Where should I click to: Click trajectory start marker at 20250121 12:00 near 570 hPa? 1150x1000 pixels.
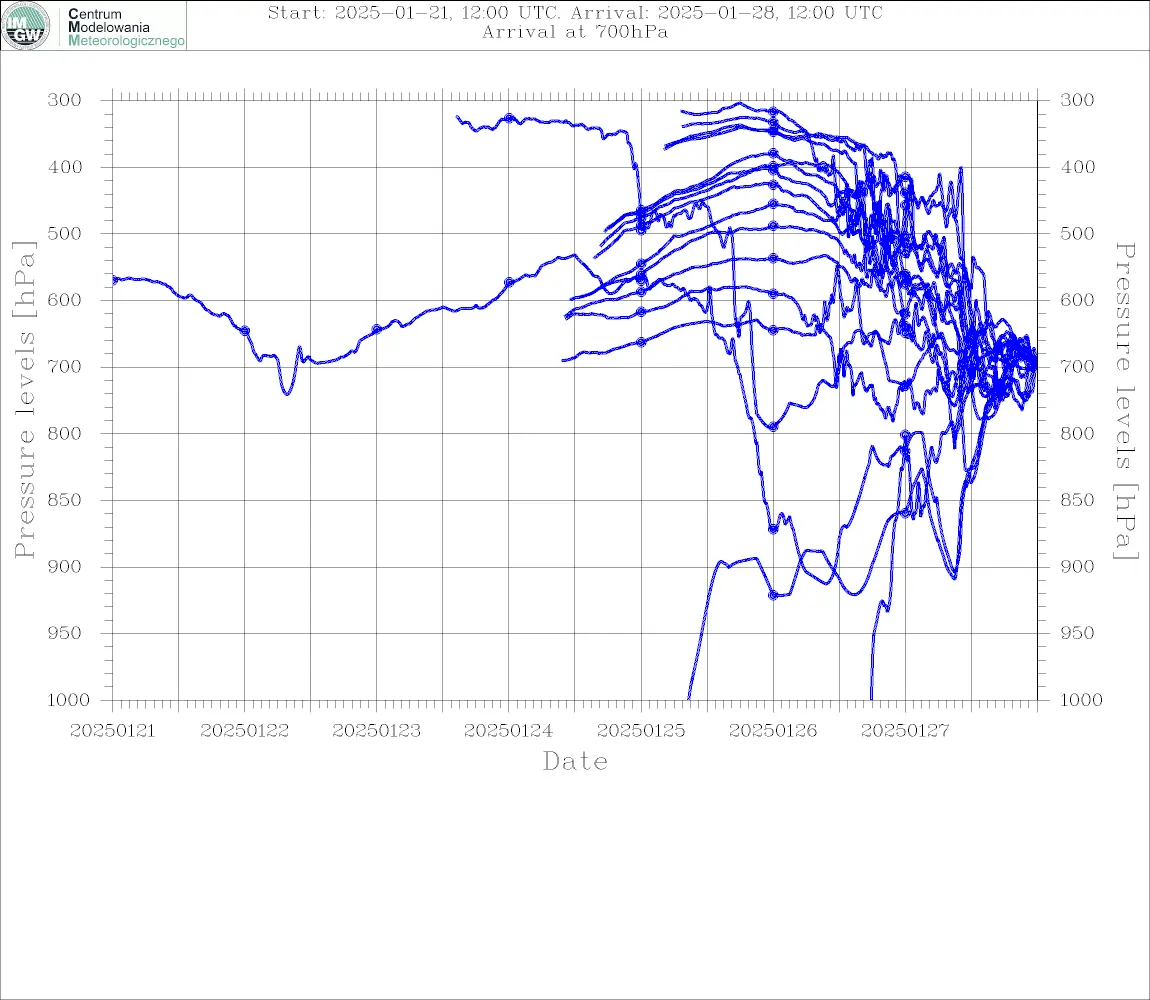pyautogui.click(x=114, y=280)
